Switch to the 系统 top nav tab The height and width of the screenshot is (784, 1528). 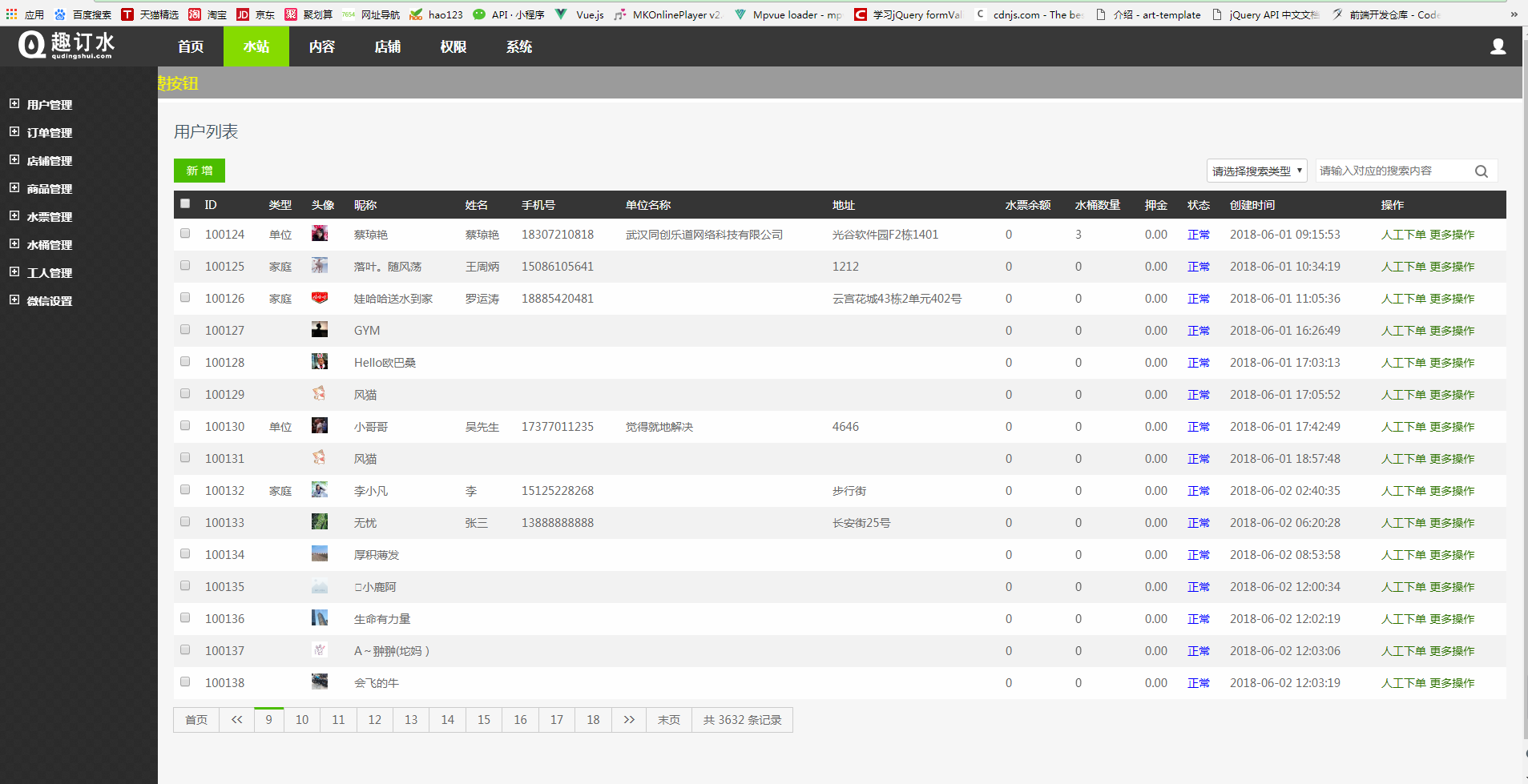coord(519,46)
